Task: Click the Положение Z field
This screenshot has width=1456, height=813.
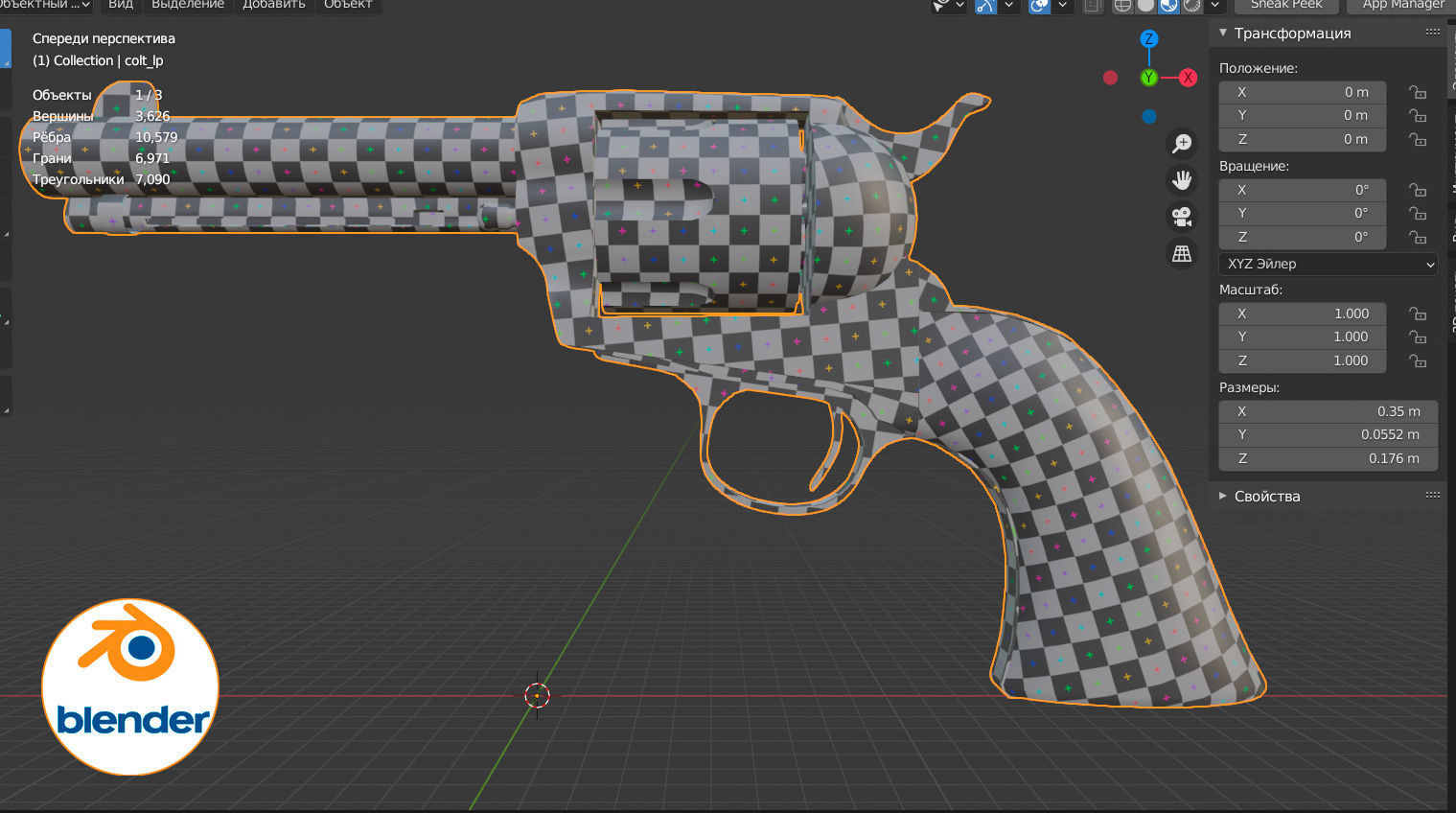Action: (x=1302, y=139)
